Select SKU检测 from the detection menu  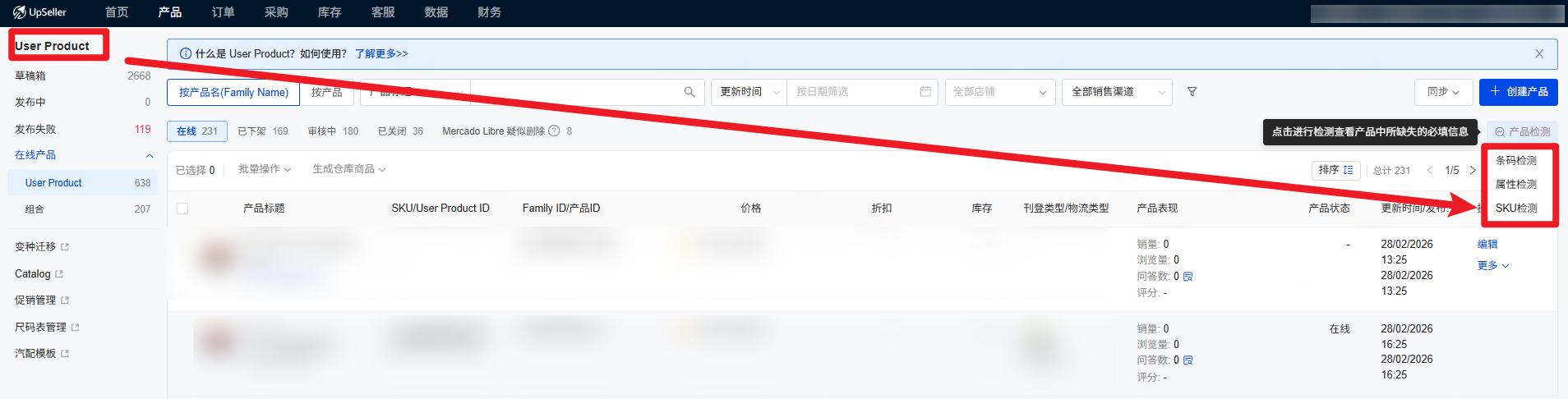click(1515, 209)
